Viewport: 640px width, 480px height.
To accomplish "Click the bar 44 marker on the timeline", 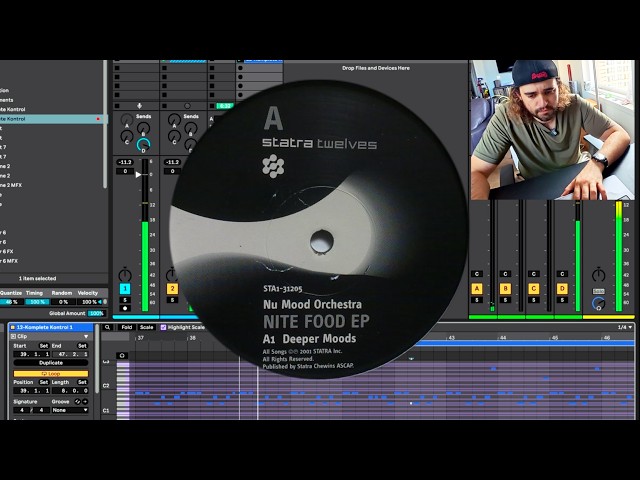I will pos(503,338).
